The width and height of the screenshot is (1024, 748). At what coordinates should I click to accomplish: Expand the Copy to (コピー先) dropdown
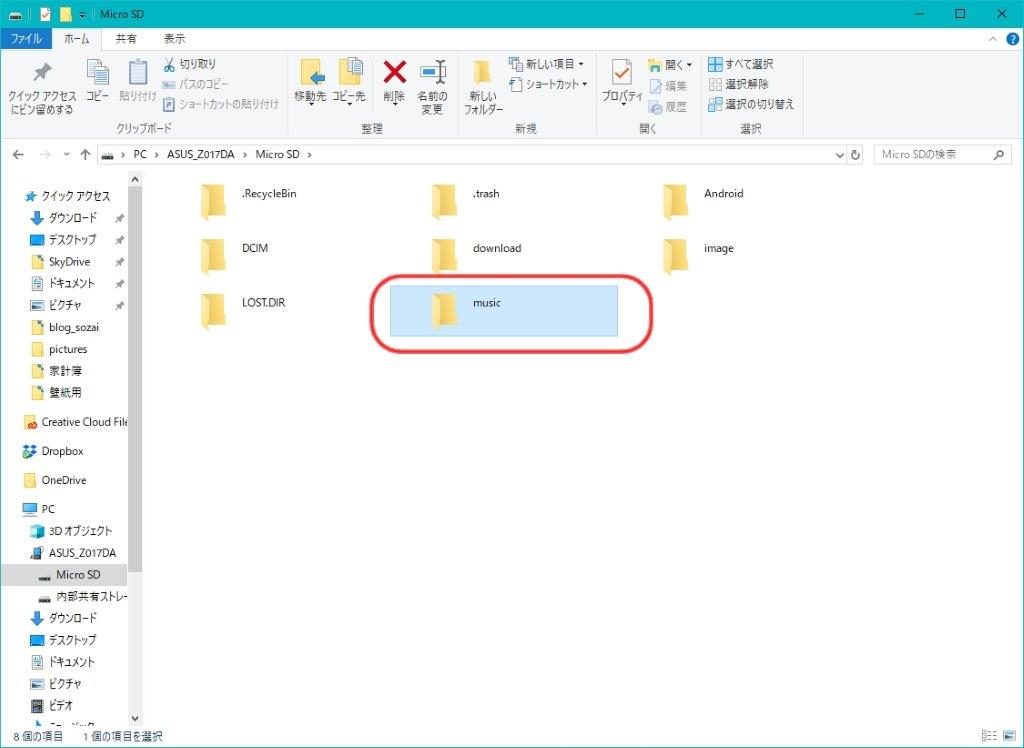coord(349,97)
